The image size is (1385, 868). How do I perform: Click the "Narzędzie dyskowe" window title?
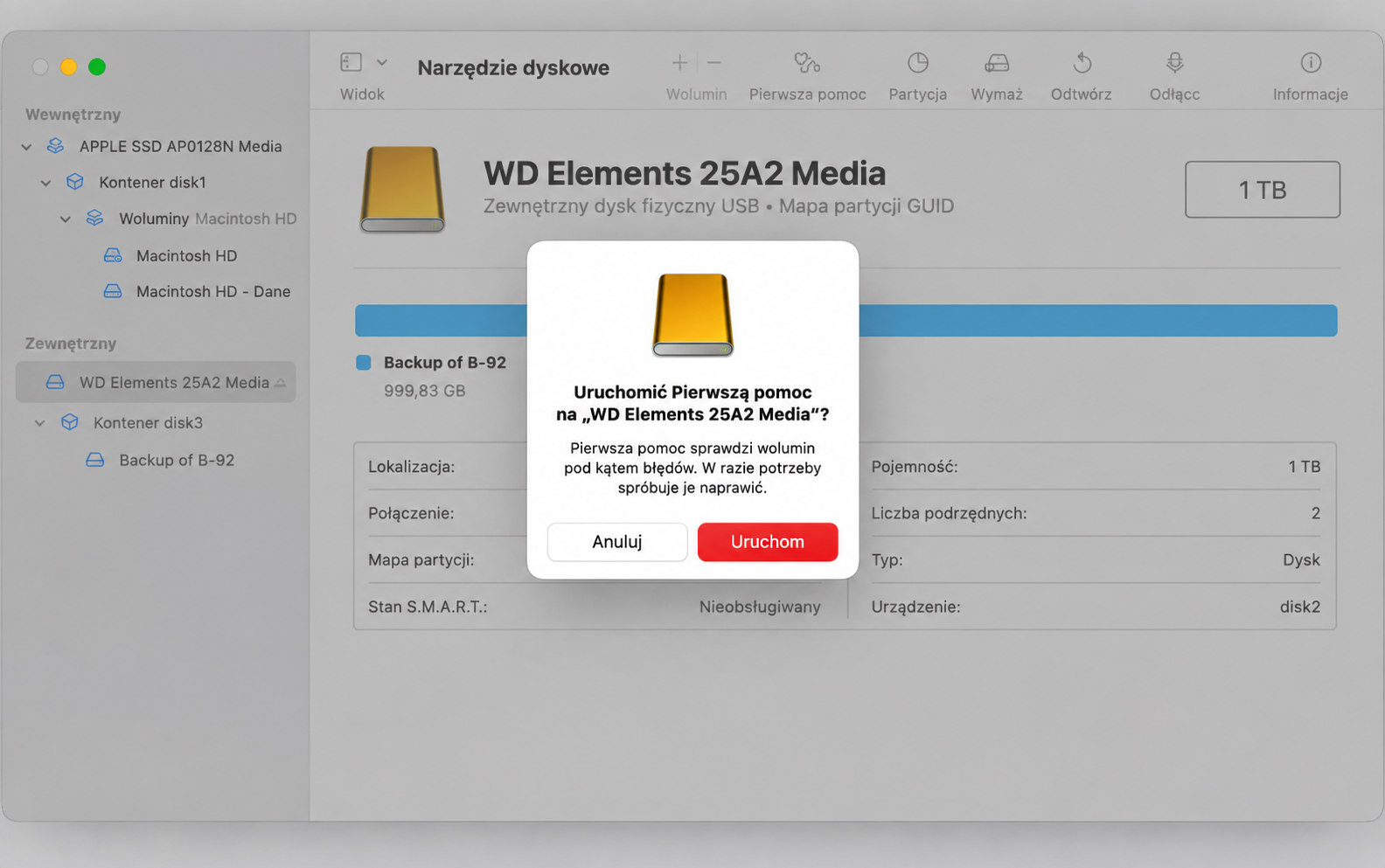513,67
